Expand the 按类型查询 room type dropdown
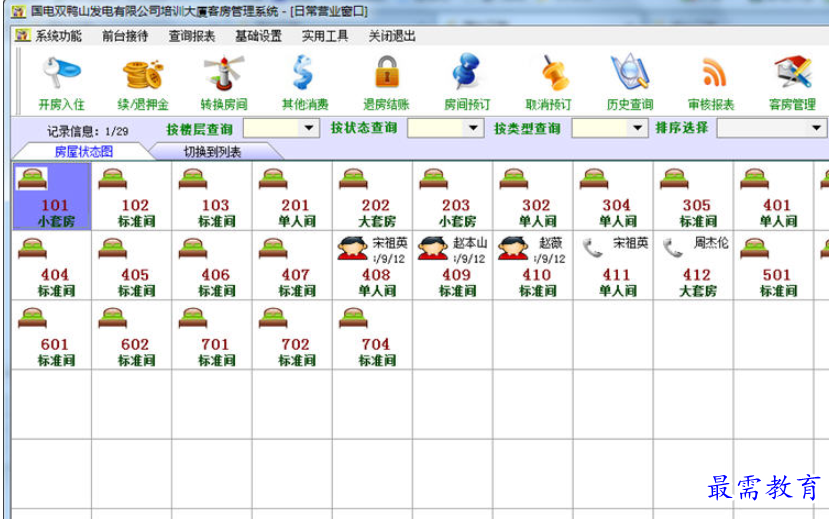 pyautogui.click(x=638, y=128)
